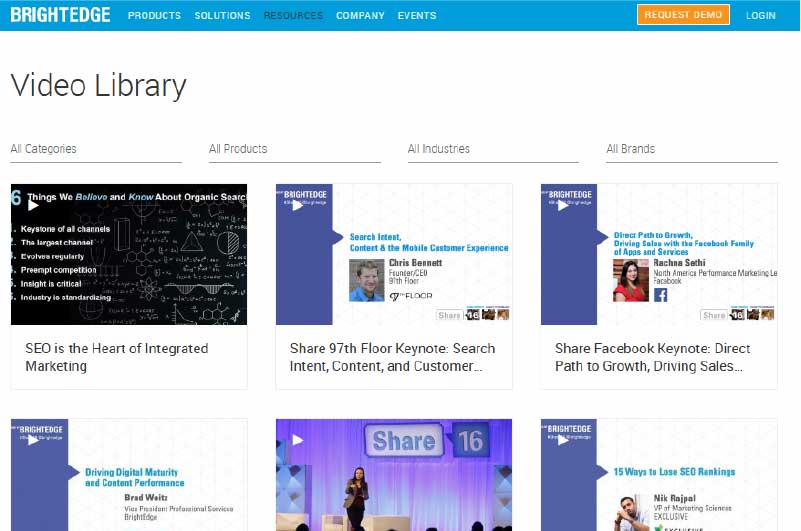Image resolution: width=801 pixels, height=531 pixels.
Task: Open Share 97th Floor Keynote title link
Action: 392,357
